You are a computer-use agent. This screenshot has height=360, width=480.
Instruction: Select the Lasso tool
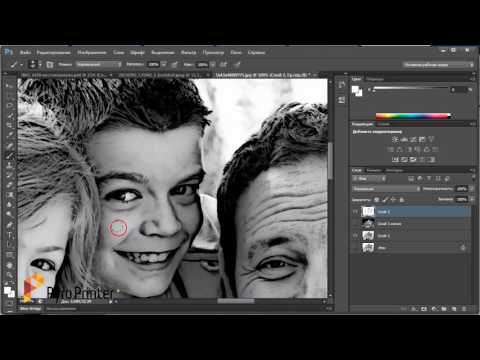coord(9,106)
